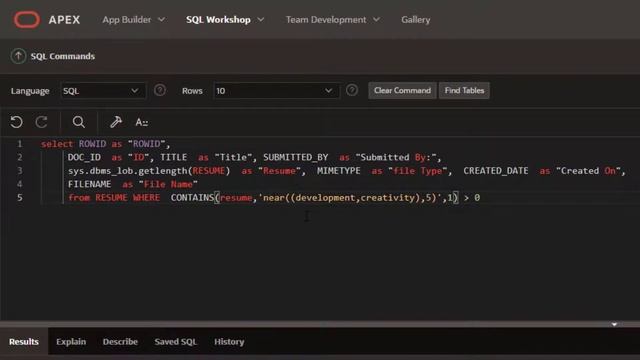This screenshot has width=640, height=360.
Task: Go up using SQL Commands arrow icon
Action: tap(18, 56)
